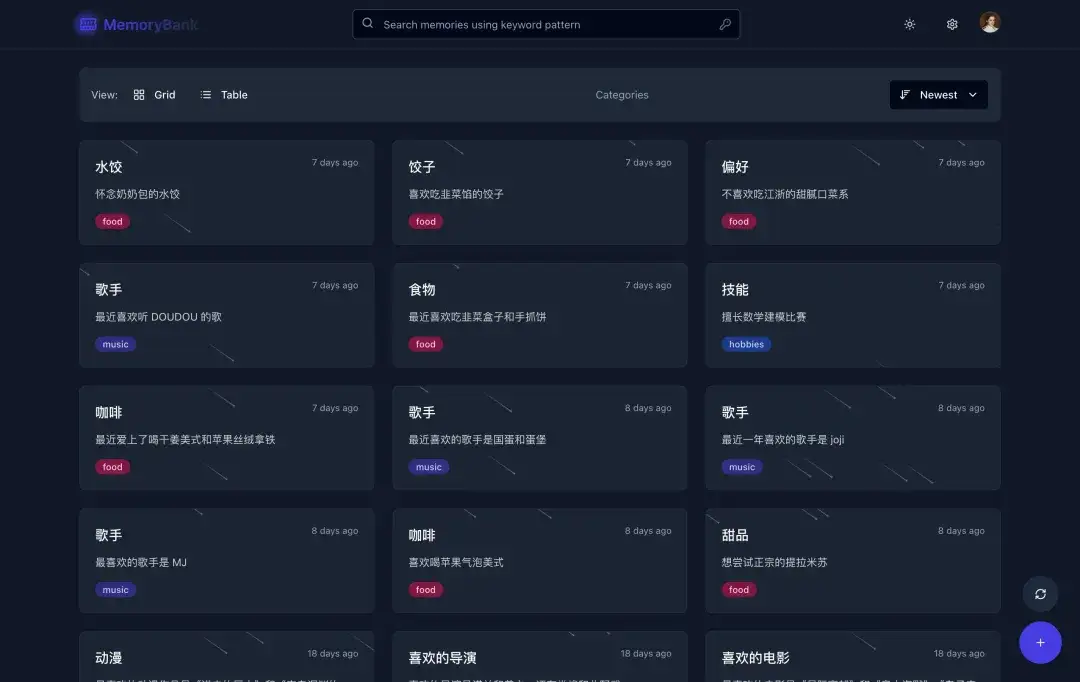This screenshot has height=682, width=1080.
Task: Click the text 不喜欢吃江浙的甜腻口菜系
Action: [x=785, y=194]
